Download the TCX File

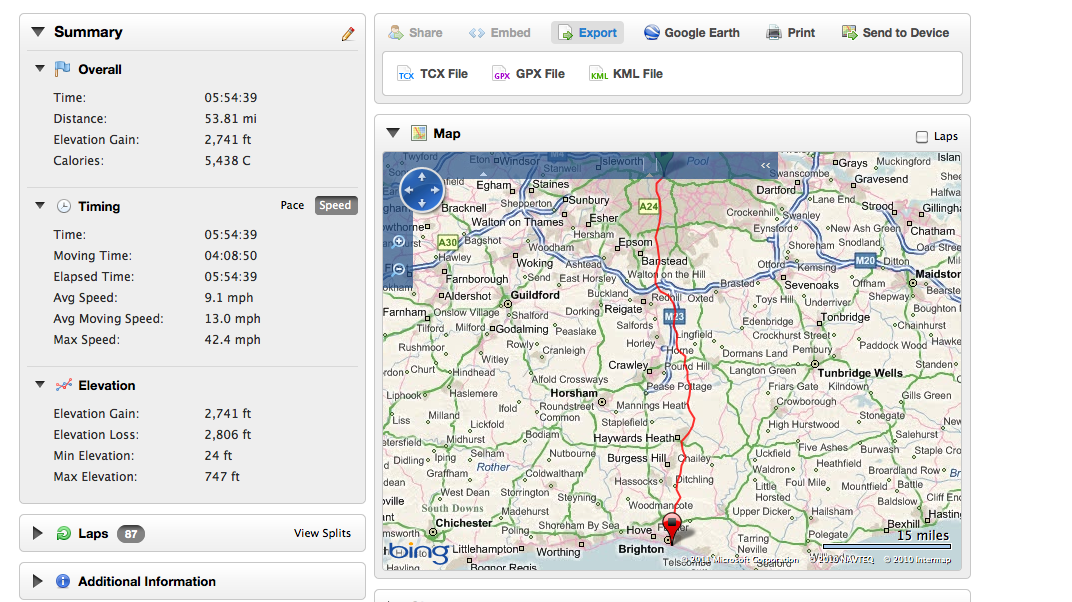[433, 74]
